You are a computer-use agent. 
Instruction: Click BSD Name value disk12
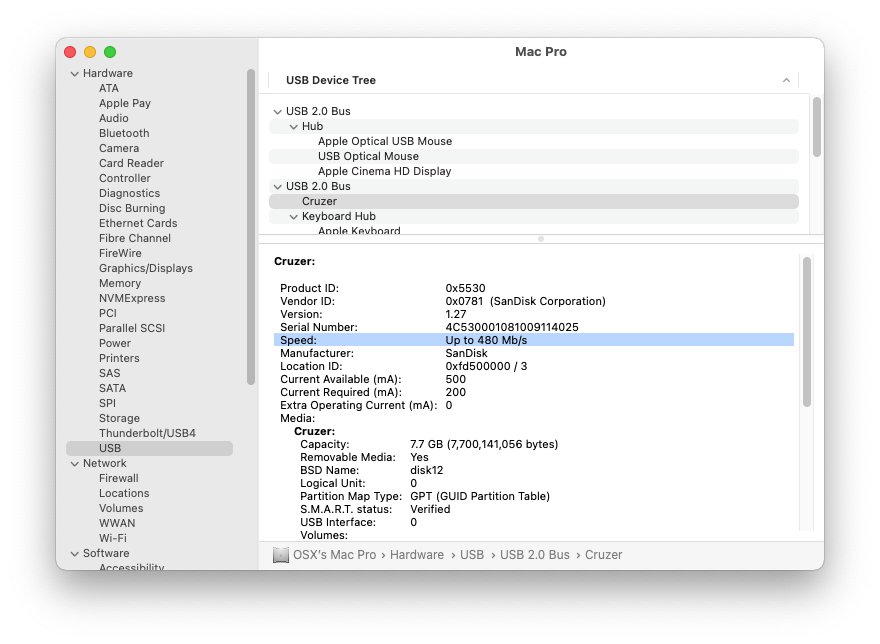pos(427,471)
